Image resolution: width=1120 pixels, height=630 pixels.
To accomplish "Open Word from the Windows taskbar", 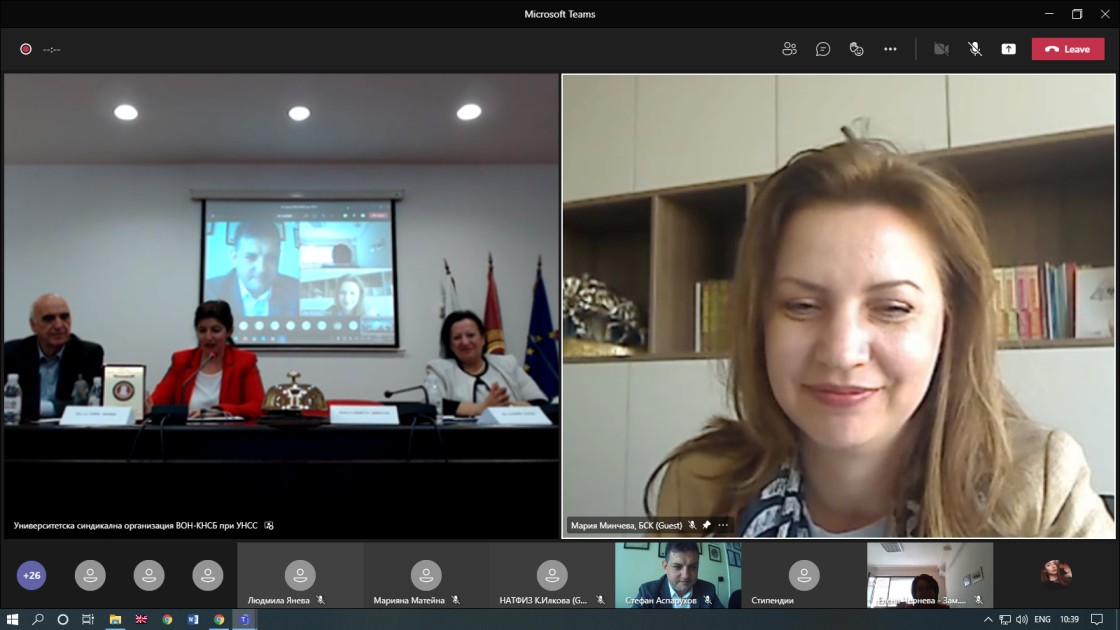I will [x=193, y=620].
